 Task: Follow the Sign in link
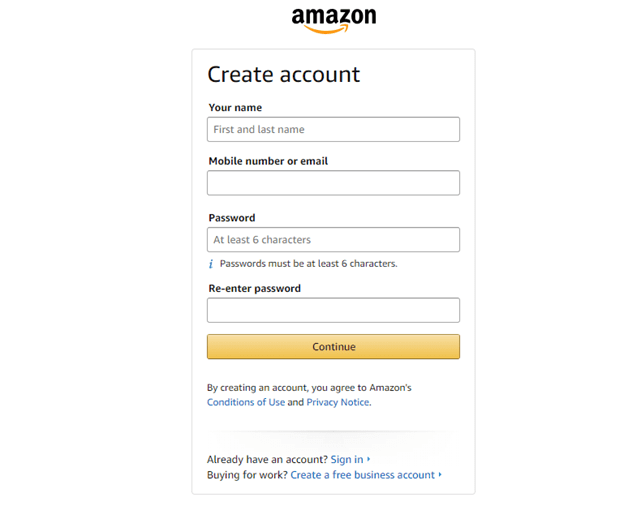tap(347, 460)
